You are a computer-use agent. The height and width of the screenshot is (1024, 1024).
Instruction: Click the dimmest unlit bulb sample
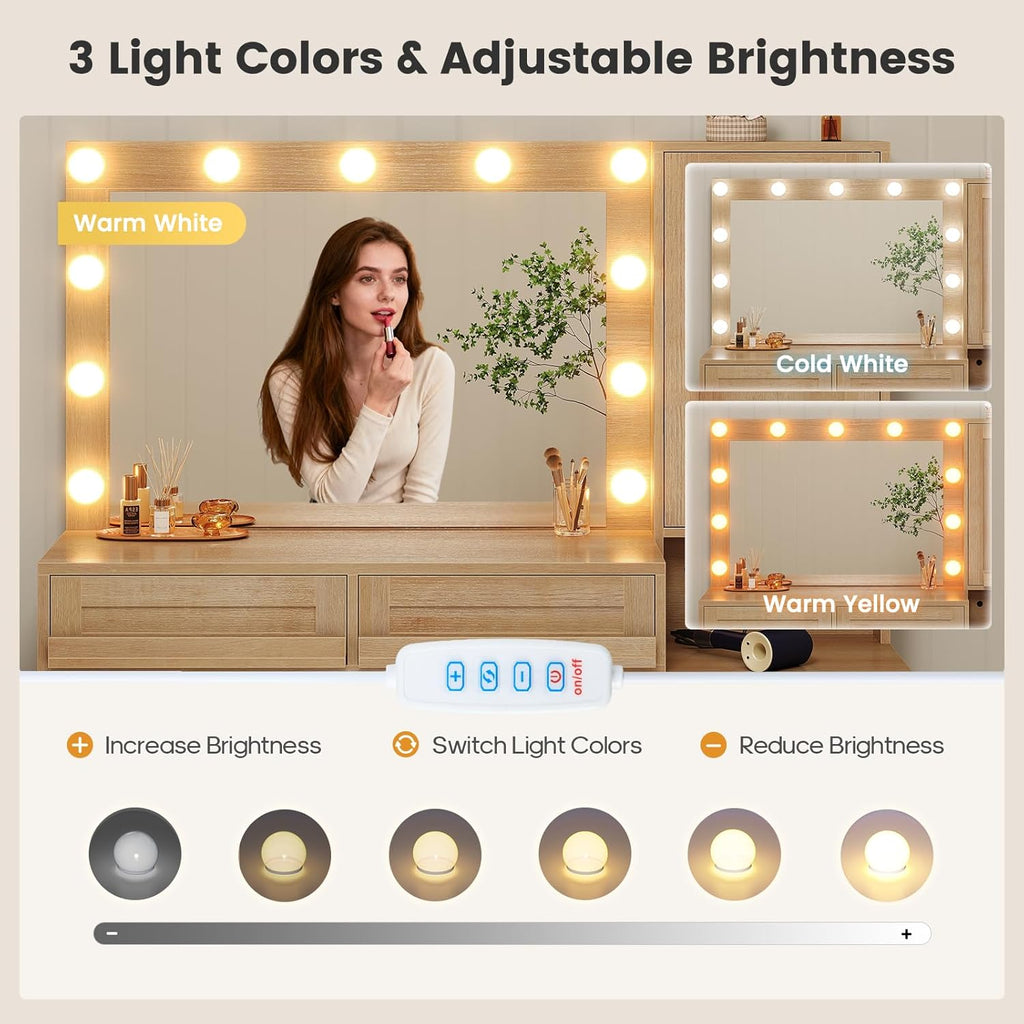coord(135,854)
